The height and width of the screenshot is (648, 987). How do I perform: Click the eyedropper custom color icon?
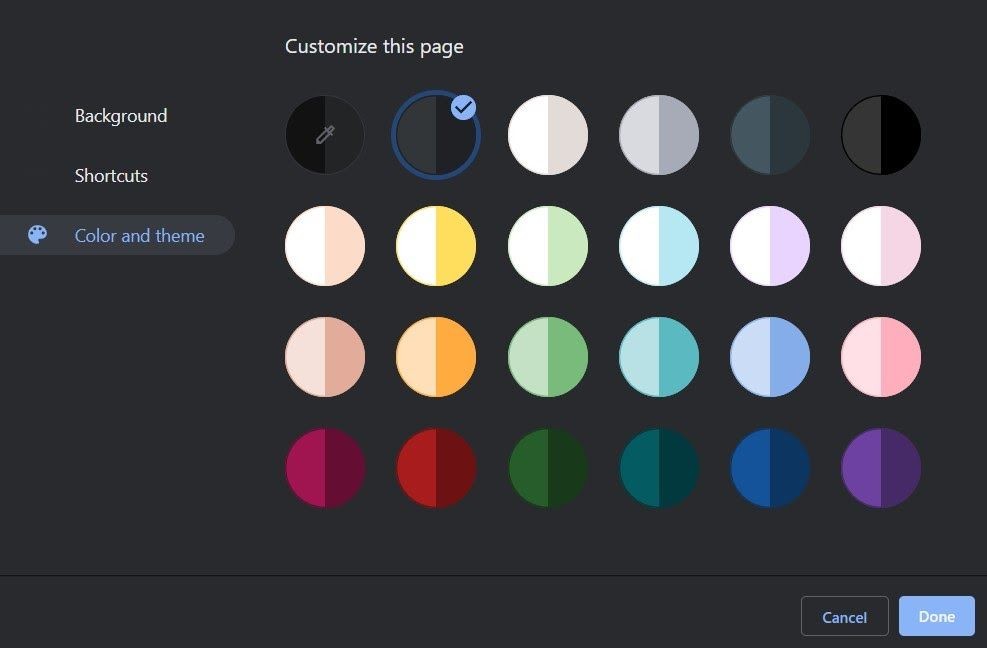point(325,135)
